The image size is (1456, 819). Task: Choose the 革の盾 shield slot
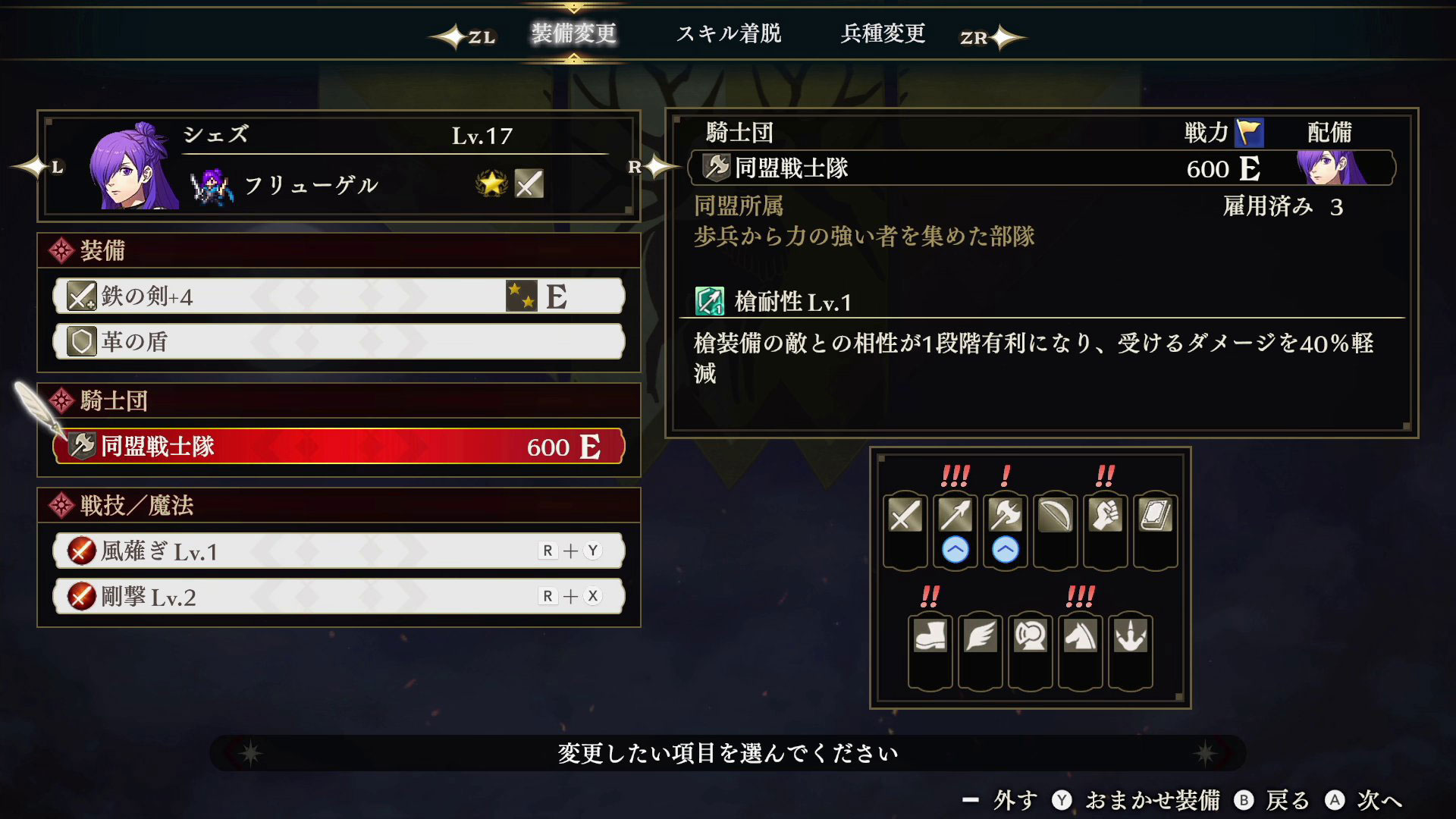339,341
